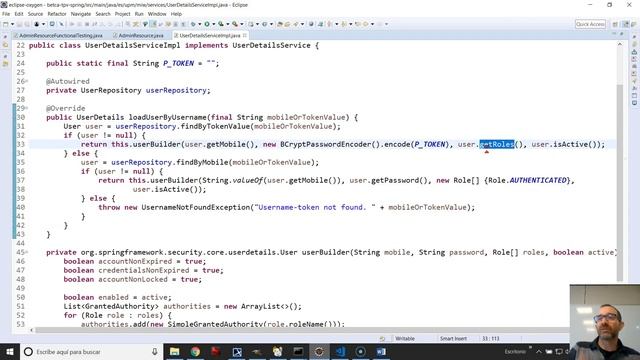Open the Windows Start menu
The height and width of the screenshot is (360, 640).
pos(9,351)
